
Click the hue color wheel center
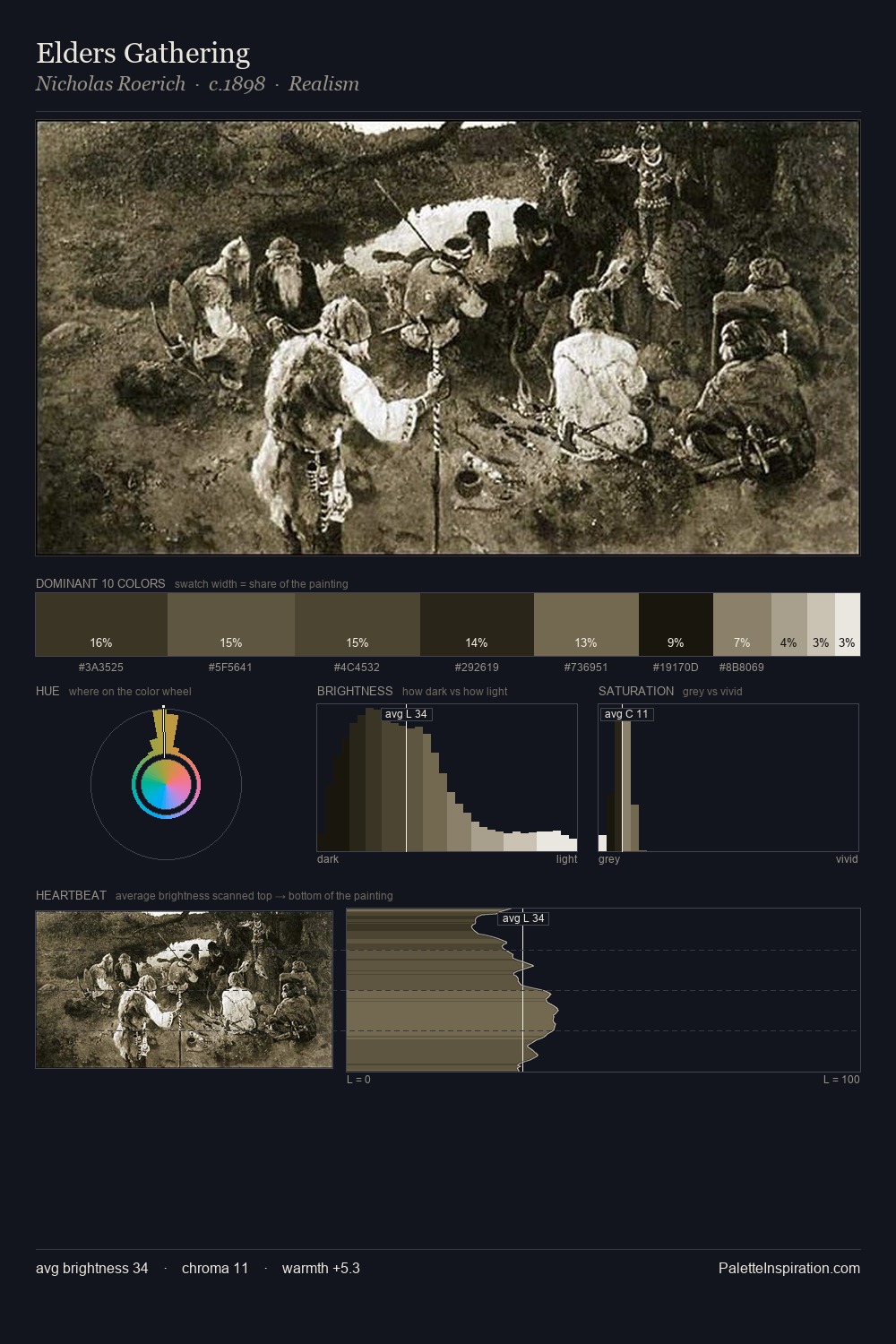166,784
